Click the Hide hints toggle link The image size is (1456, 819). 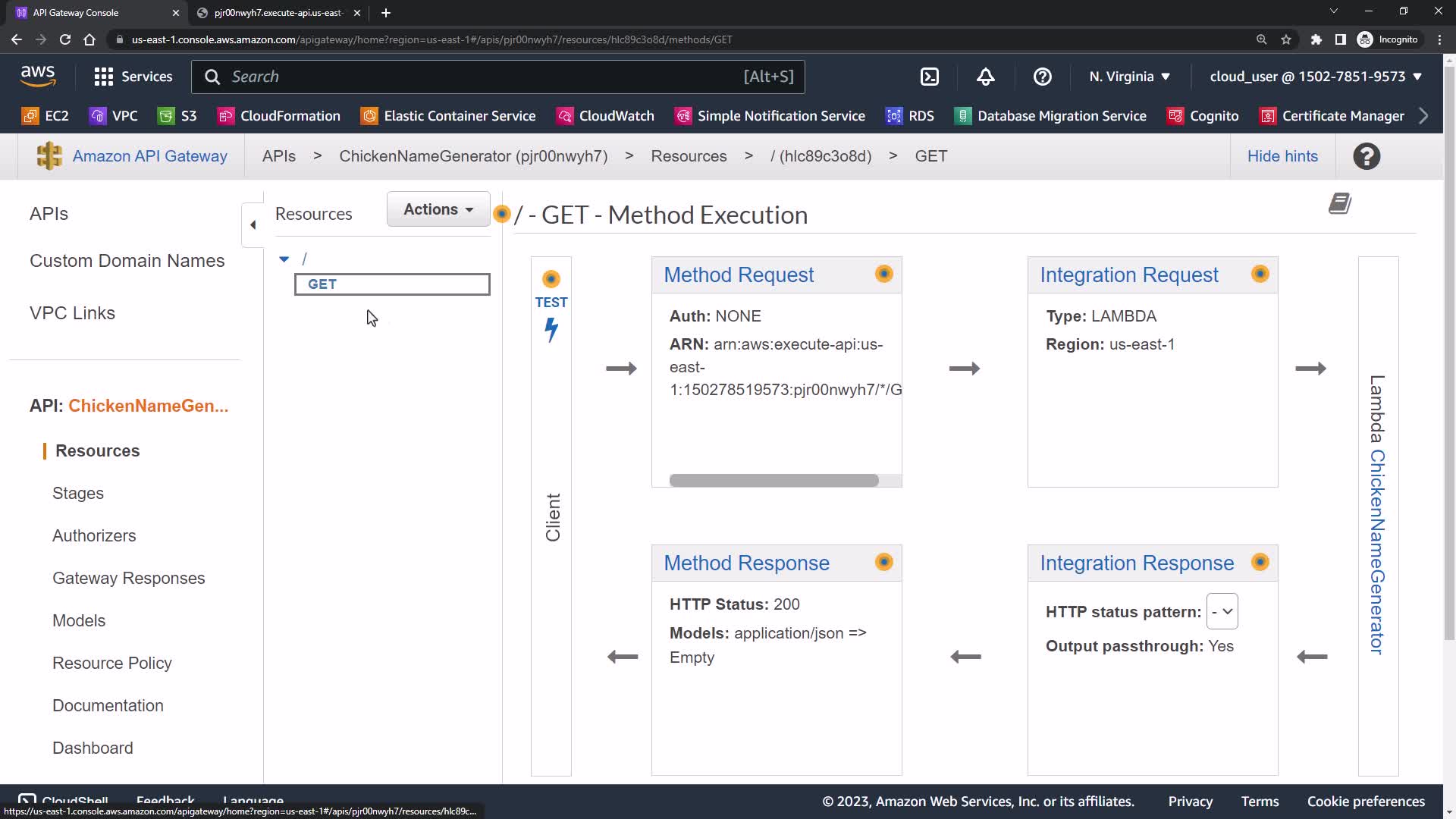pos(1282,156)
